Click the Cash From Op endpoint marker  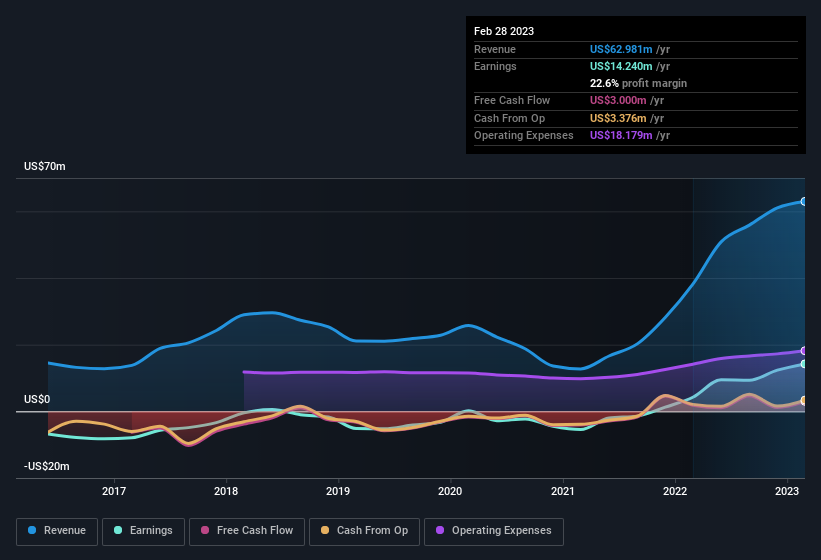804,401
